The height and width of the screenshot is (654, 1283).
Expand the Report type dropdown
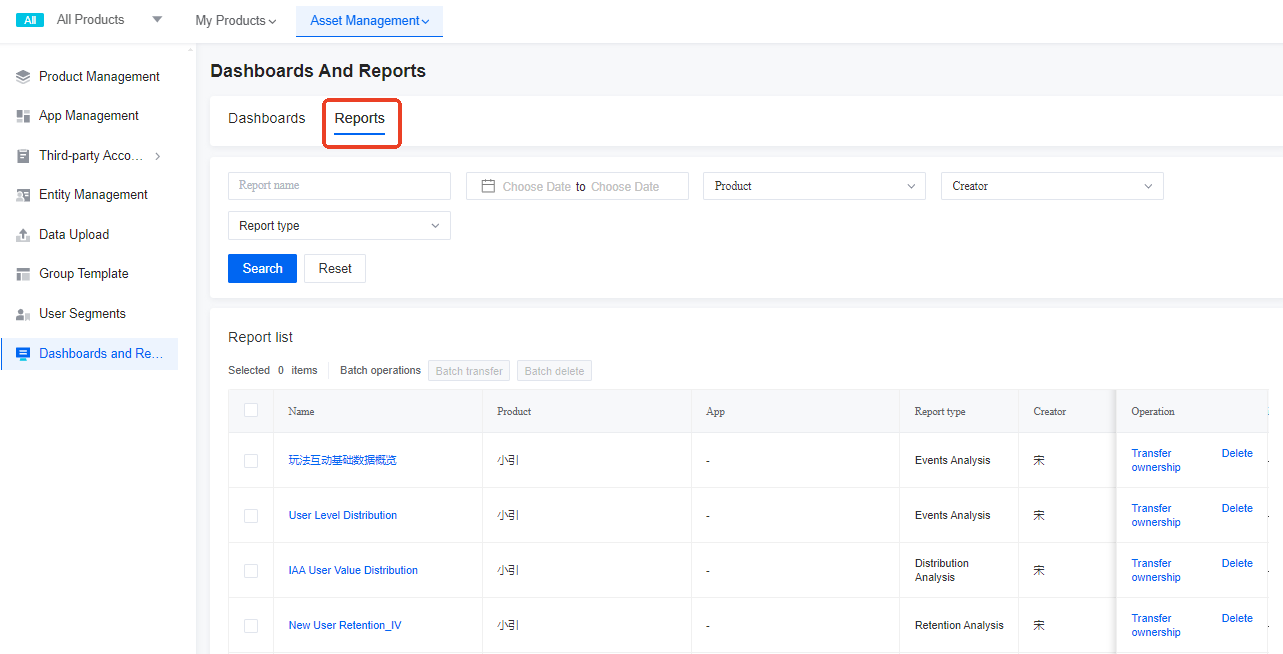point(338,225)
